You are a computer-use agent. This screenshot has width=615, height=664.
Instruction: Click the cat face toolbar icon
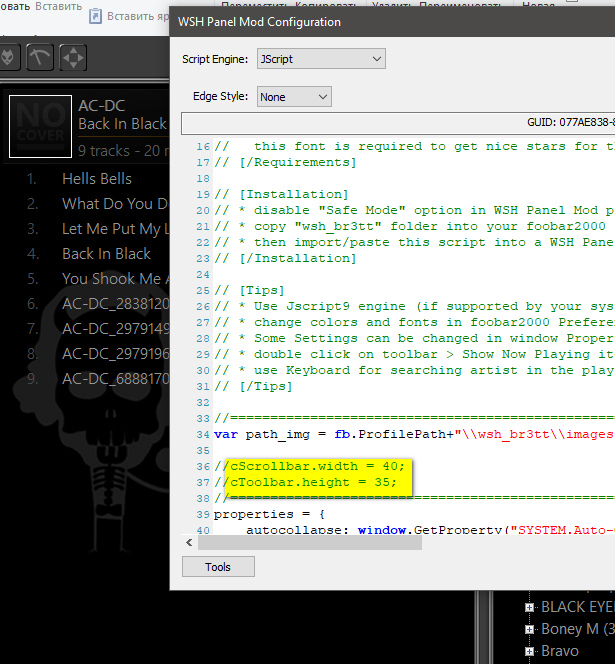click(8, 57)
